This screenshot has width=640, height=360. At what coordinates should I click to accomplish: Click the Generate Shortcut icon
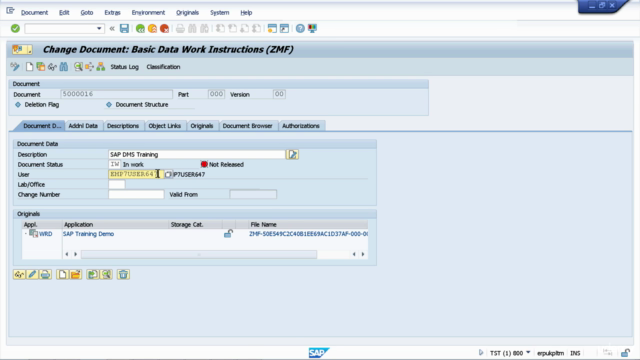coord(284,28)
